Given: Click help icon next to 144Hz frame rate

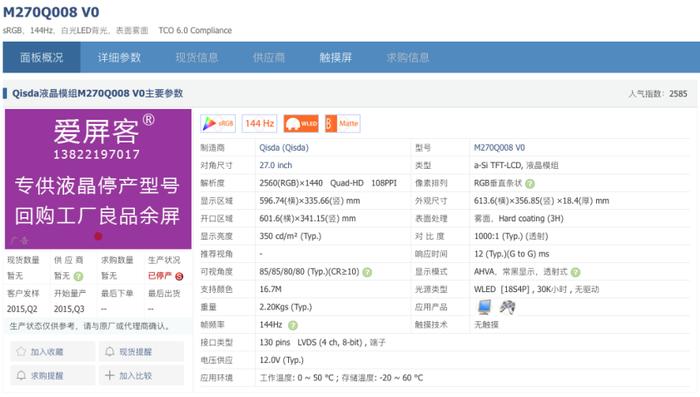Looking at the screenshot, I should pos(292,326).
